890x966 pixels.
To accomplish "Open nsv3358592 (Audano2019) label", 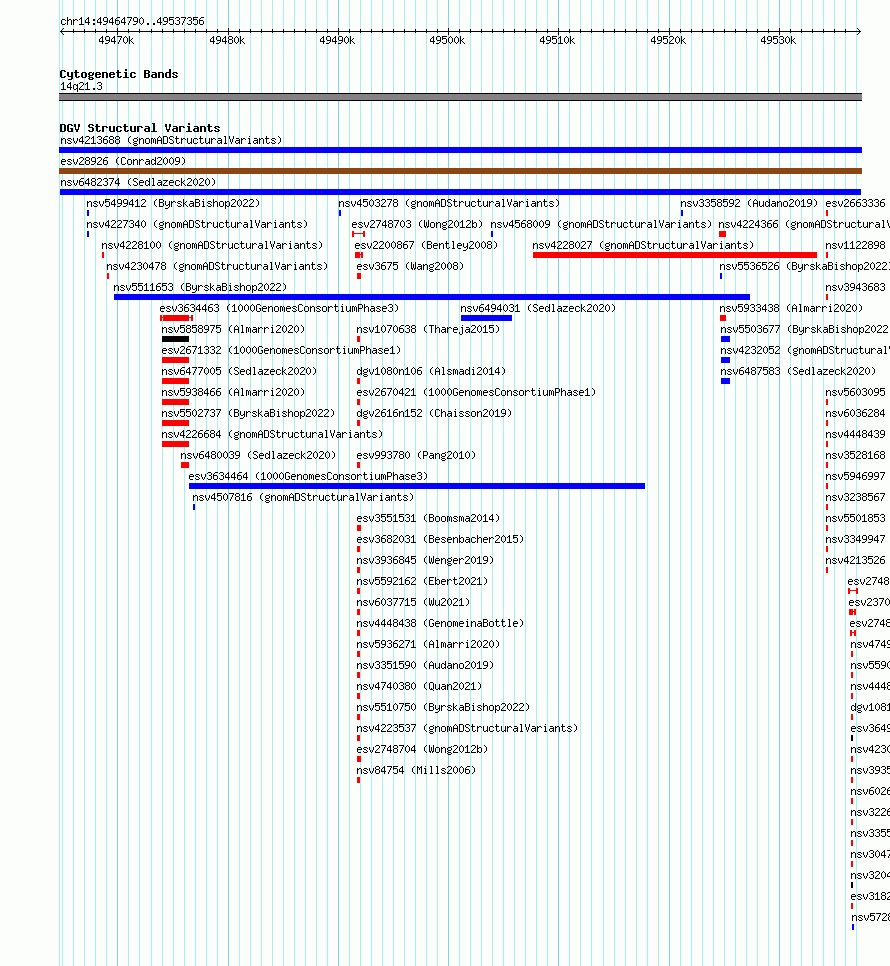I will [x=749, y=203].
